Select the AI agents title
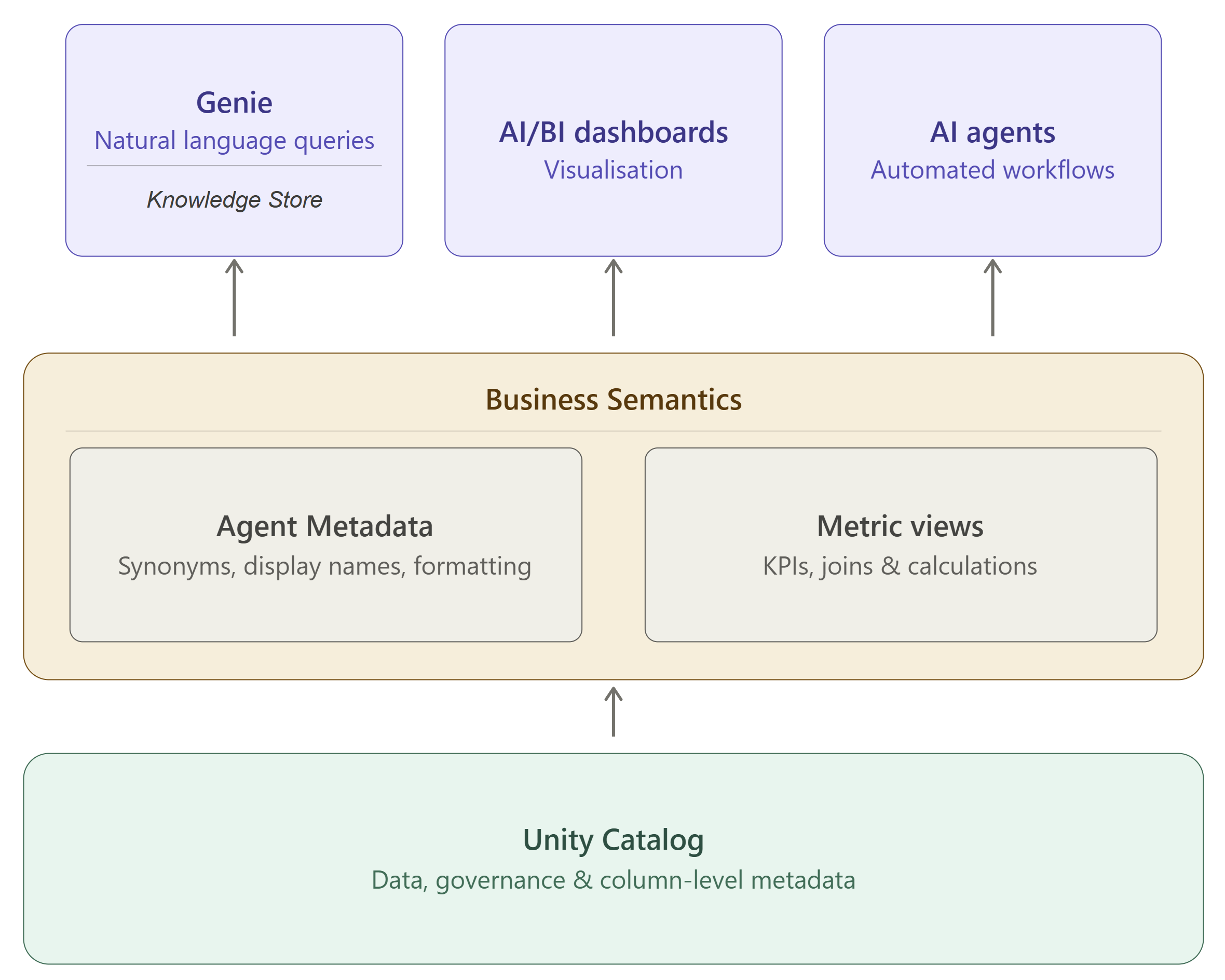Screen dimensions: 1225x980 coord(992,132)
